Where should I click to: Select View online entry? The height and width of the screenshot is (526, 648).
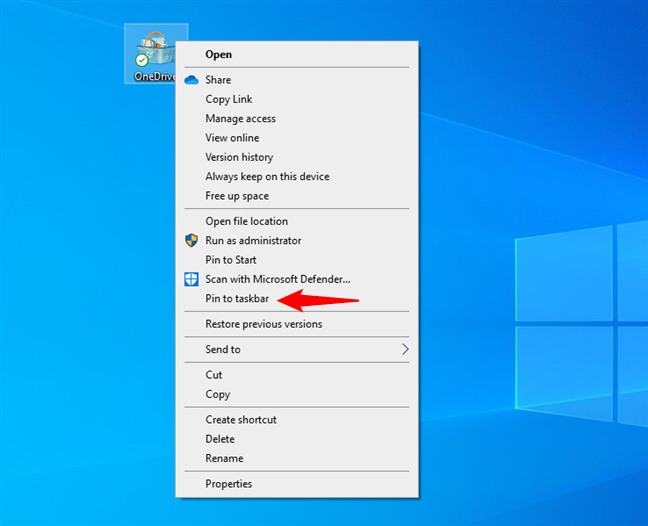click(x=297, y=138)
